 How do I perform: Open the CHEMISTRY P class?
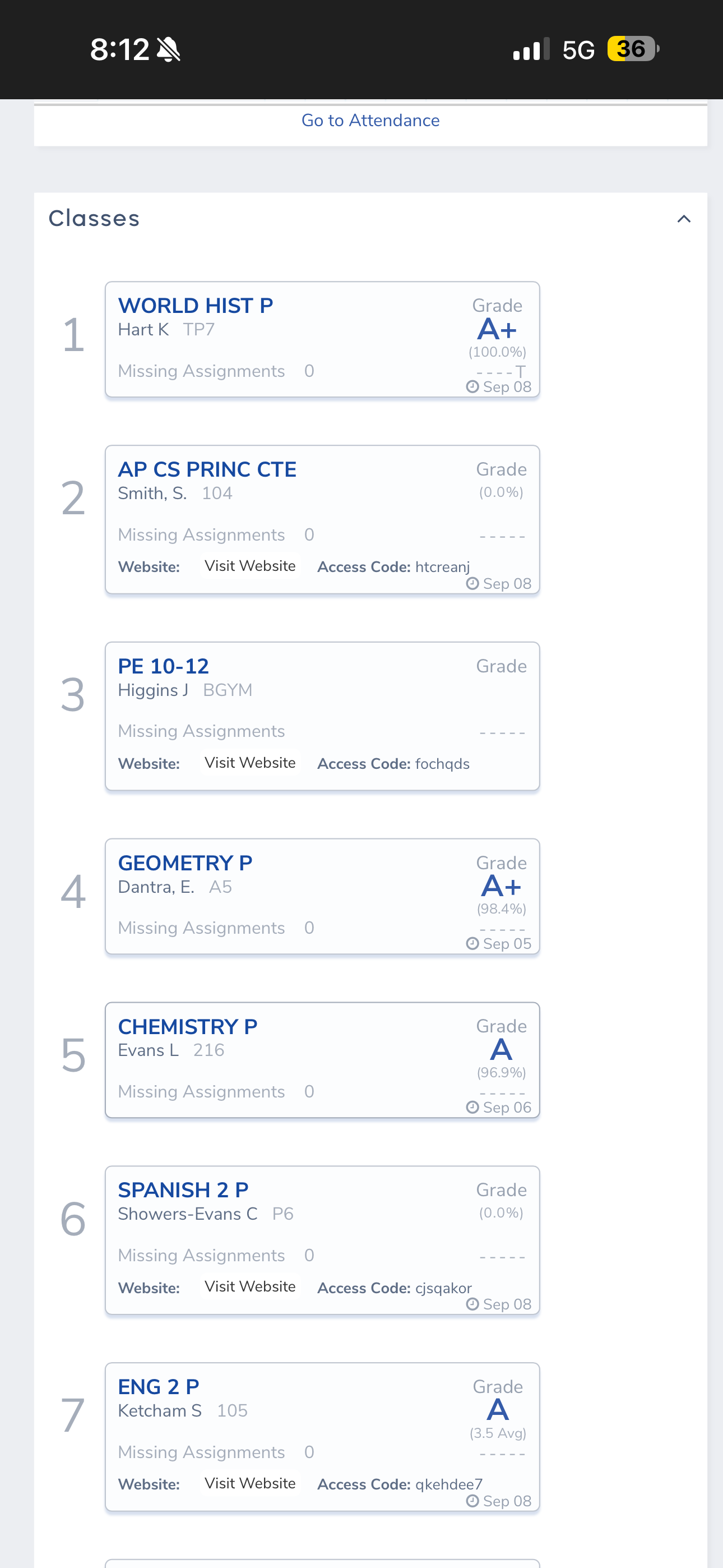187,1026
